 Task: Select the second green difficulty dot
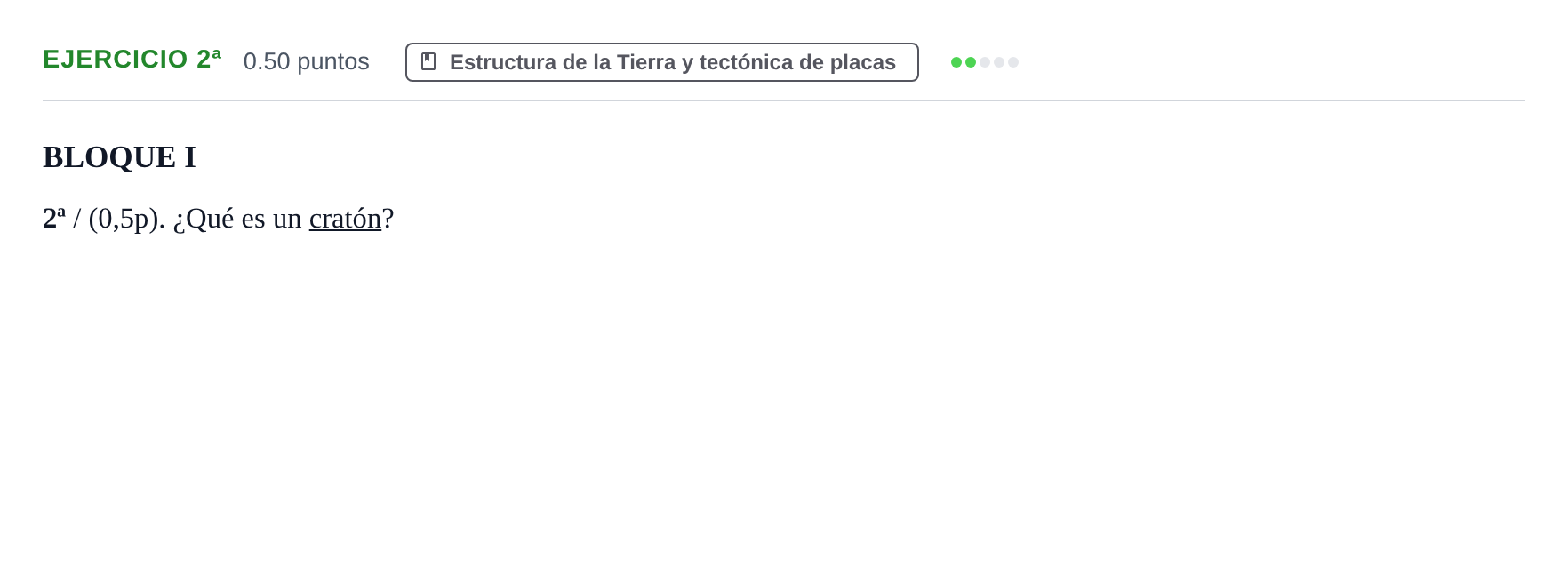pos(971,62)
